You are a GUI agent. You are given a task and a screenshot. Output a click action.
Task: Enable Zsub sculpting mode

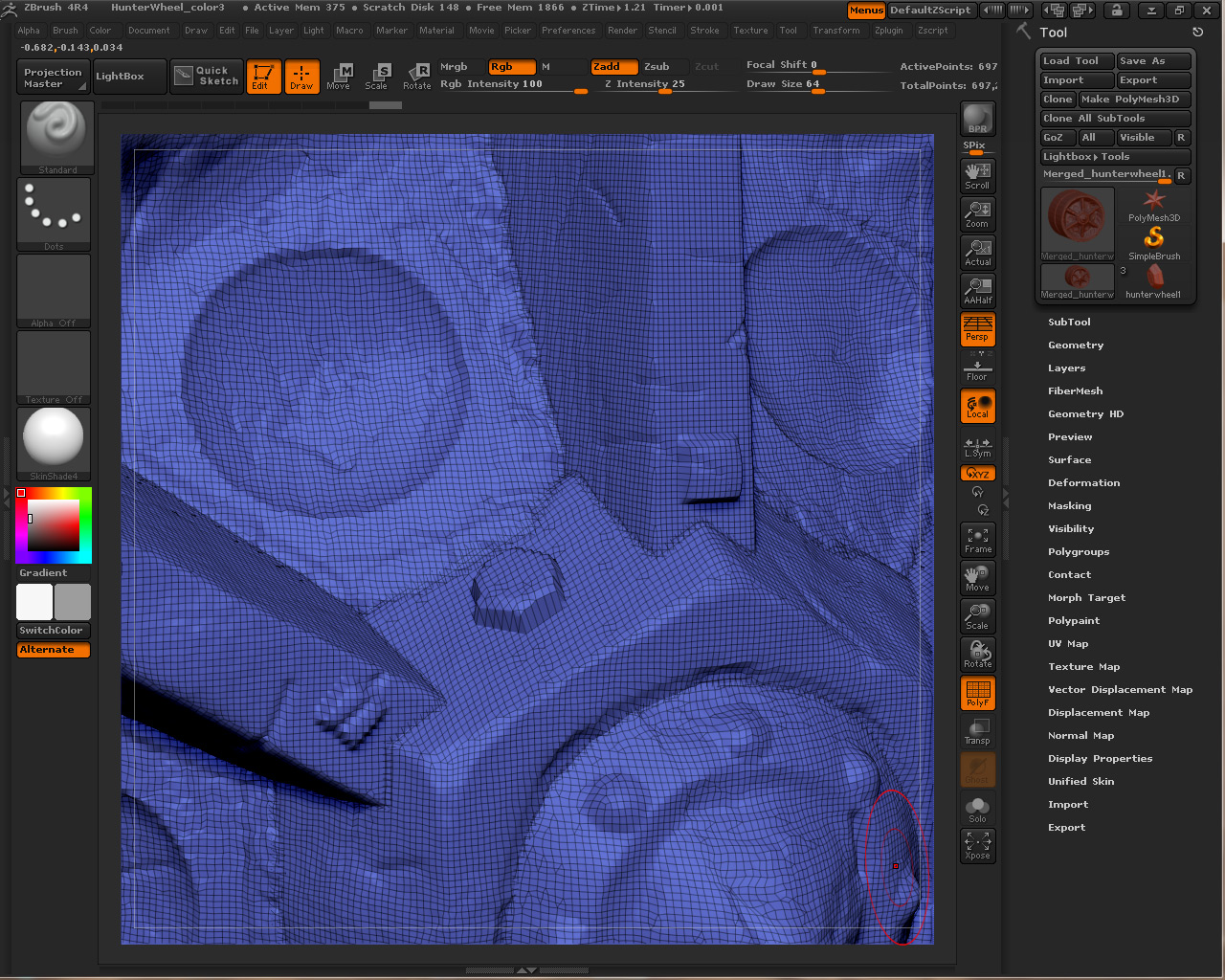tap(657, 67)
